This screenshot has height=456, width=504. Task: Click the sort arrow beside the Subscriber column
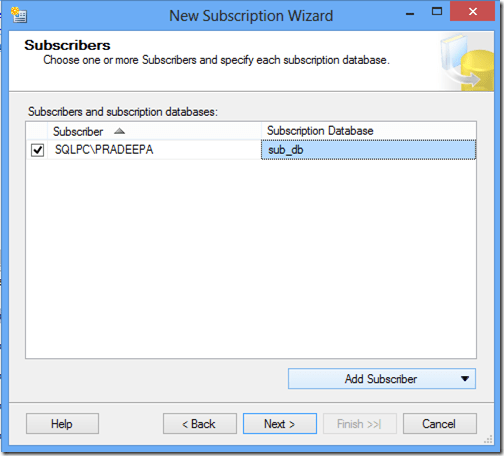point(119,131)
